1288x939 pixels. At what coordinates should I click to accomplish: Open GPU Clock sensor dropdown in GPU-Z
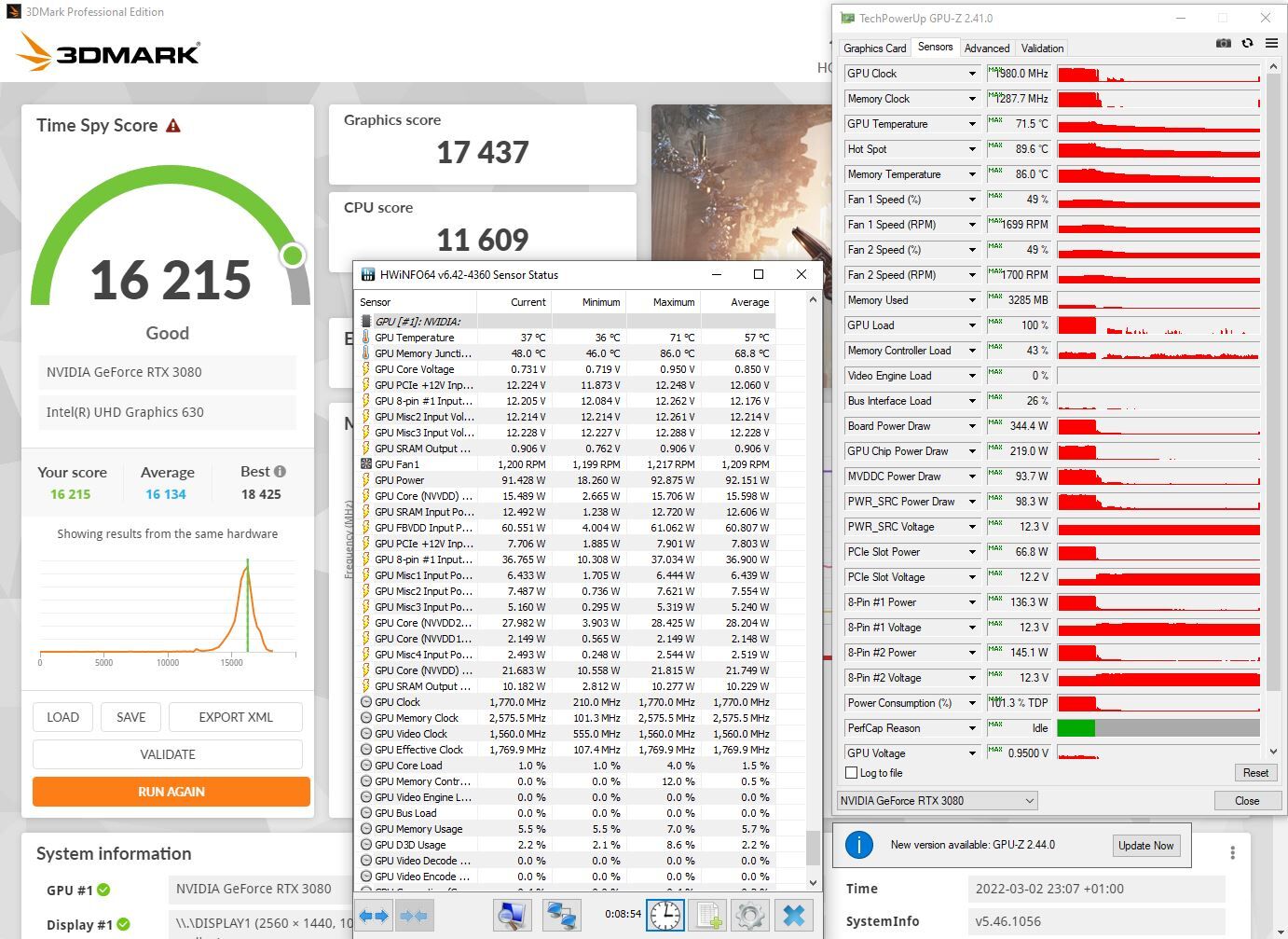click(x=972, y=74)
